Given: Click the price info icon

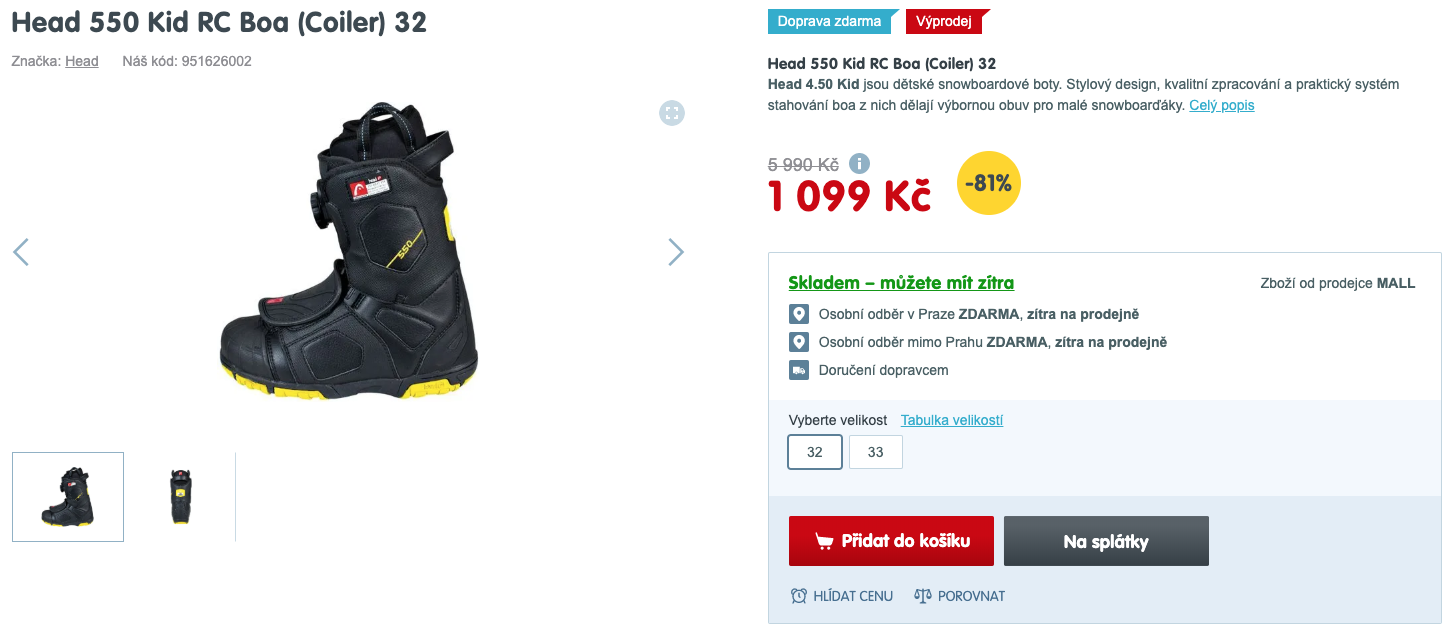Looking at the screenshot, I should (x=859, y=163).
